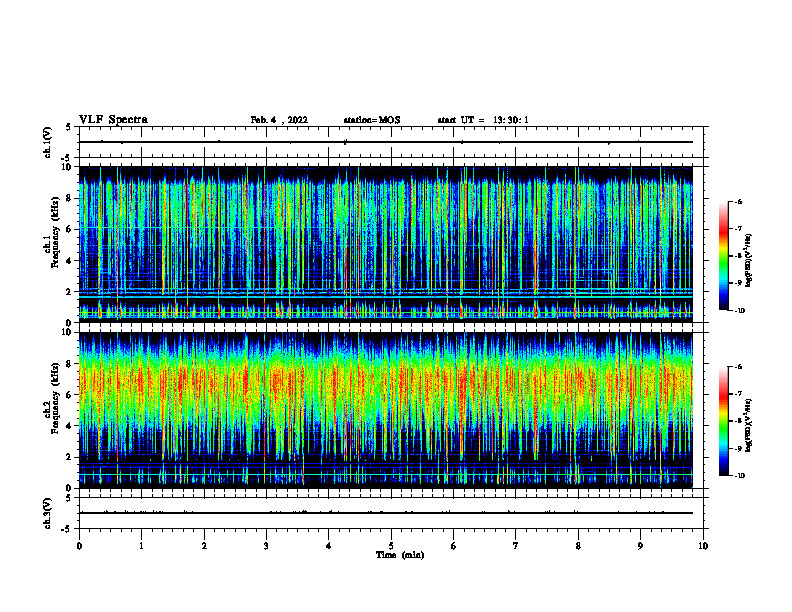Click the ch.1 "Frequency (kHz)" axis label

(x=55, y=232)
